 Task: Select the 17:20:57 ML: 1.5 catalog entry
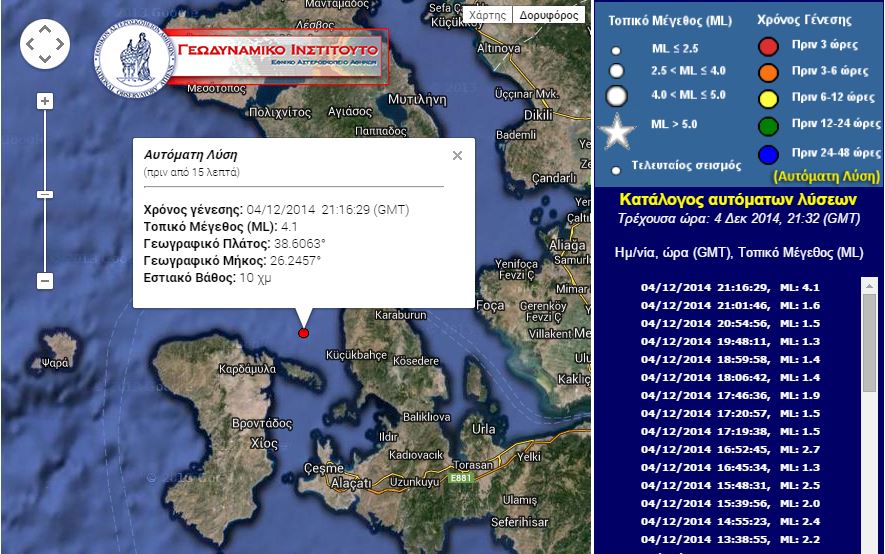pyautogui.click(x=730, y=414)
